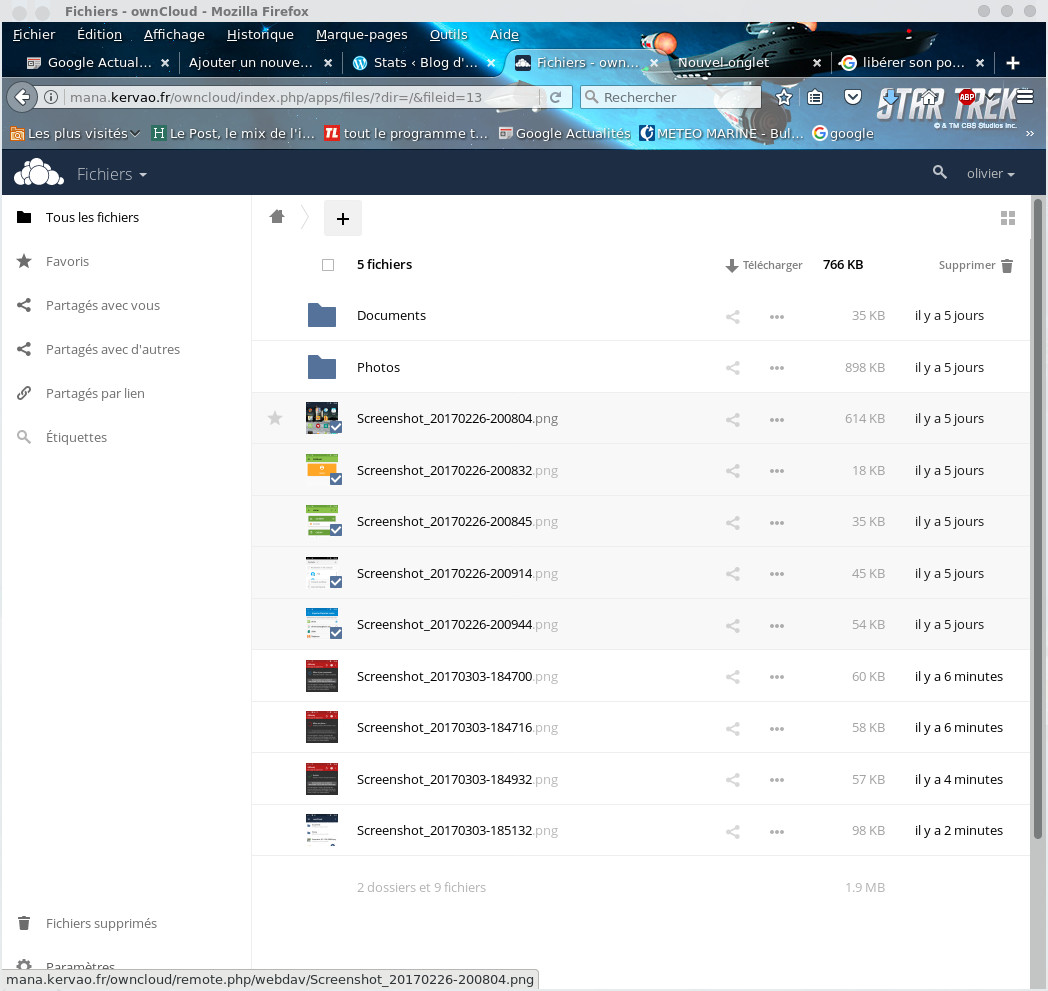Image resolution: width=1048 pixels, height=991 pixels.
Task: Deselect the Screenshot_20170226-200944.png file checkbox
Action: point(335,633)
